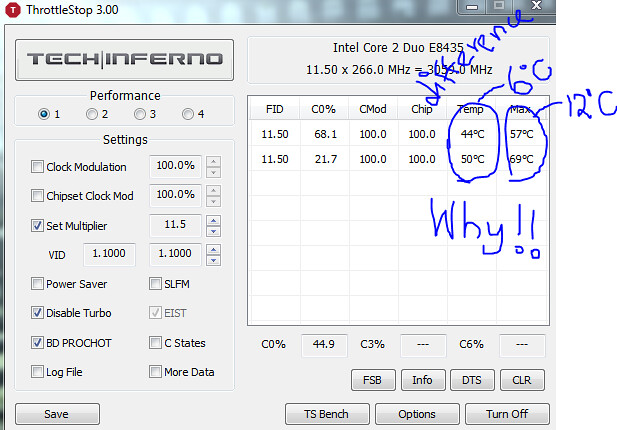Lower the VID with down arrow
The image size is (617, 430).
pos(213,260)
